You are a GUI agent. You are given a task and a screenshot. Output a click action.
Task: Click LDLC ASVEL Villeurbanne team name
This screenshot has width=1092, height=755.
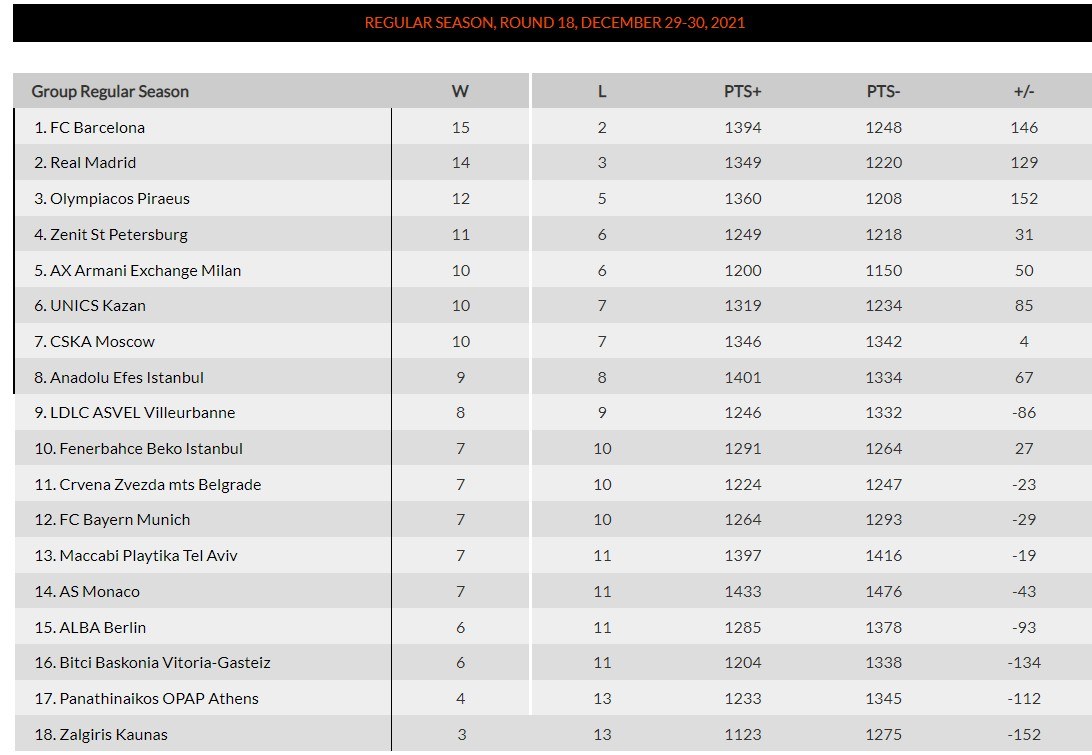[142, 413]
